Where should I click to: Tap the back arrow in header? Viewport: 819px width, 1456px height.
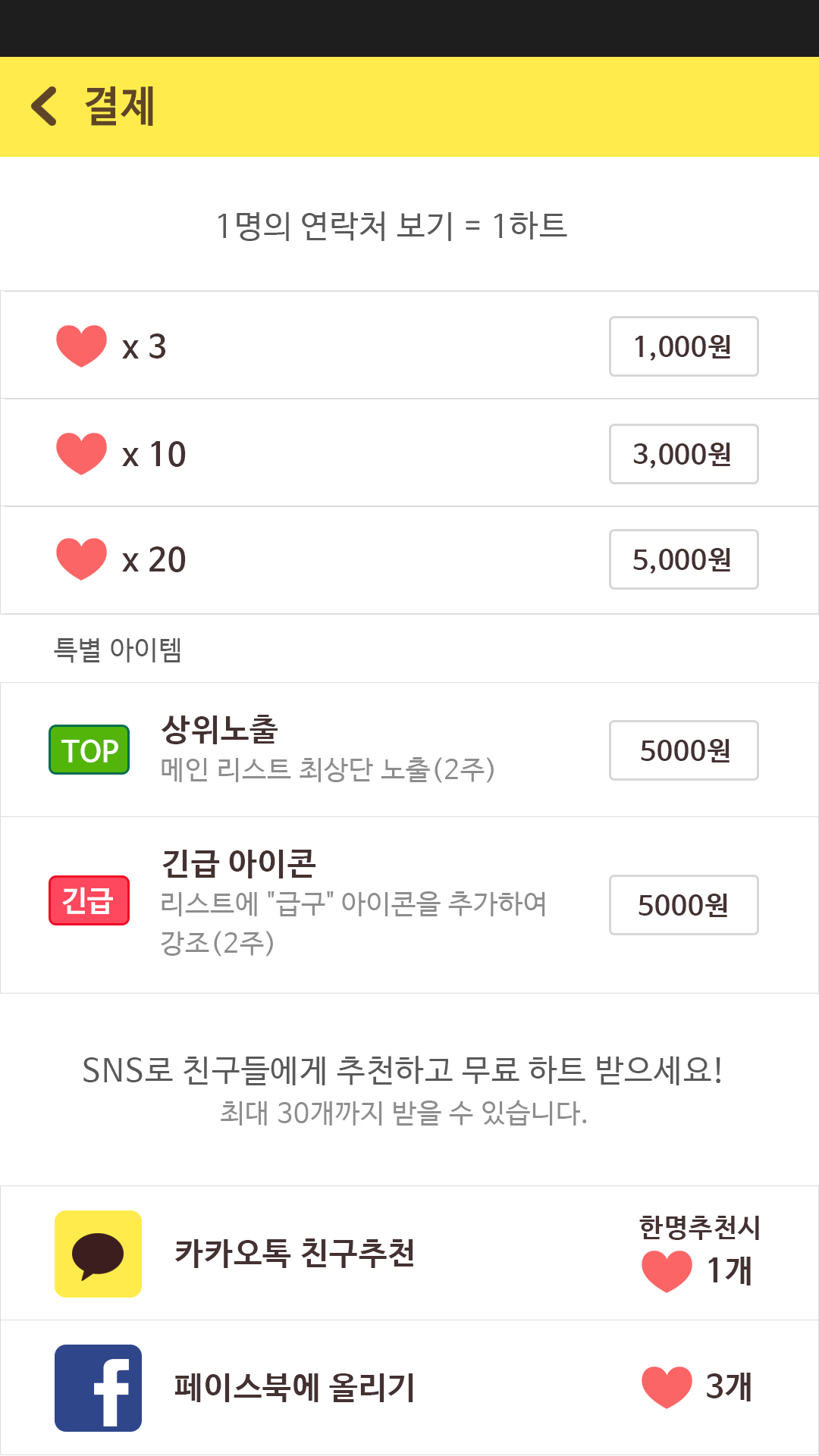(45, 106)
